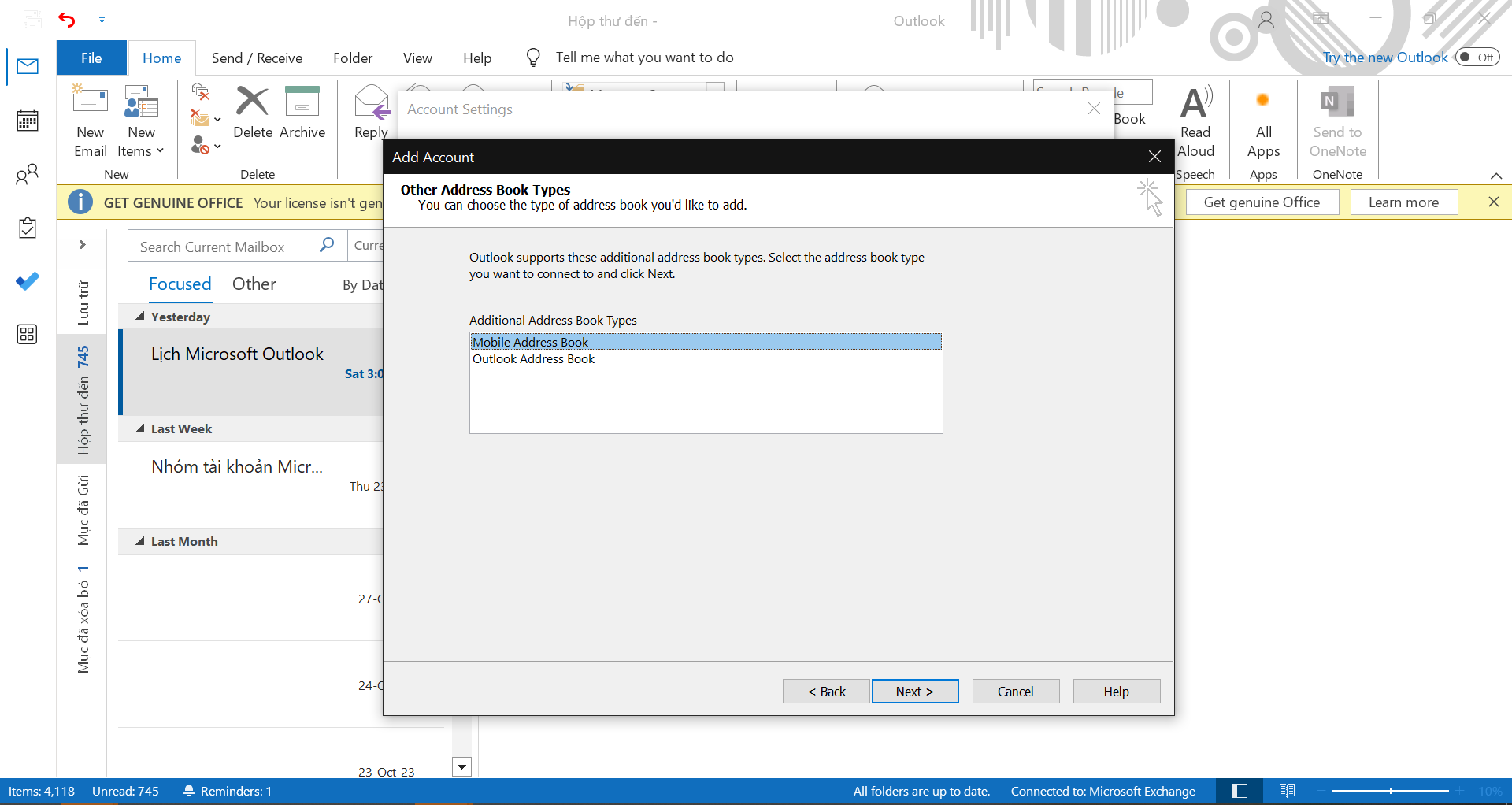Click message list scroll down arrow
1512x805 pixels.
(x=462, y=766)
